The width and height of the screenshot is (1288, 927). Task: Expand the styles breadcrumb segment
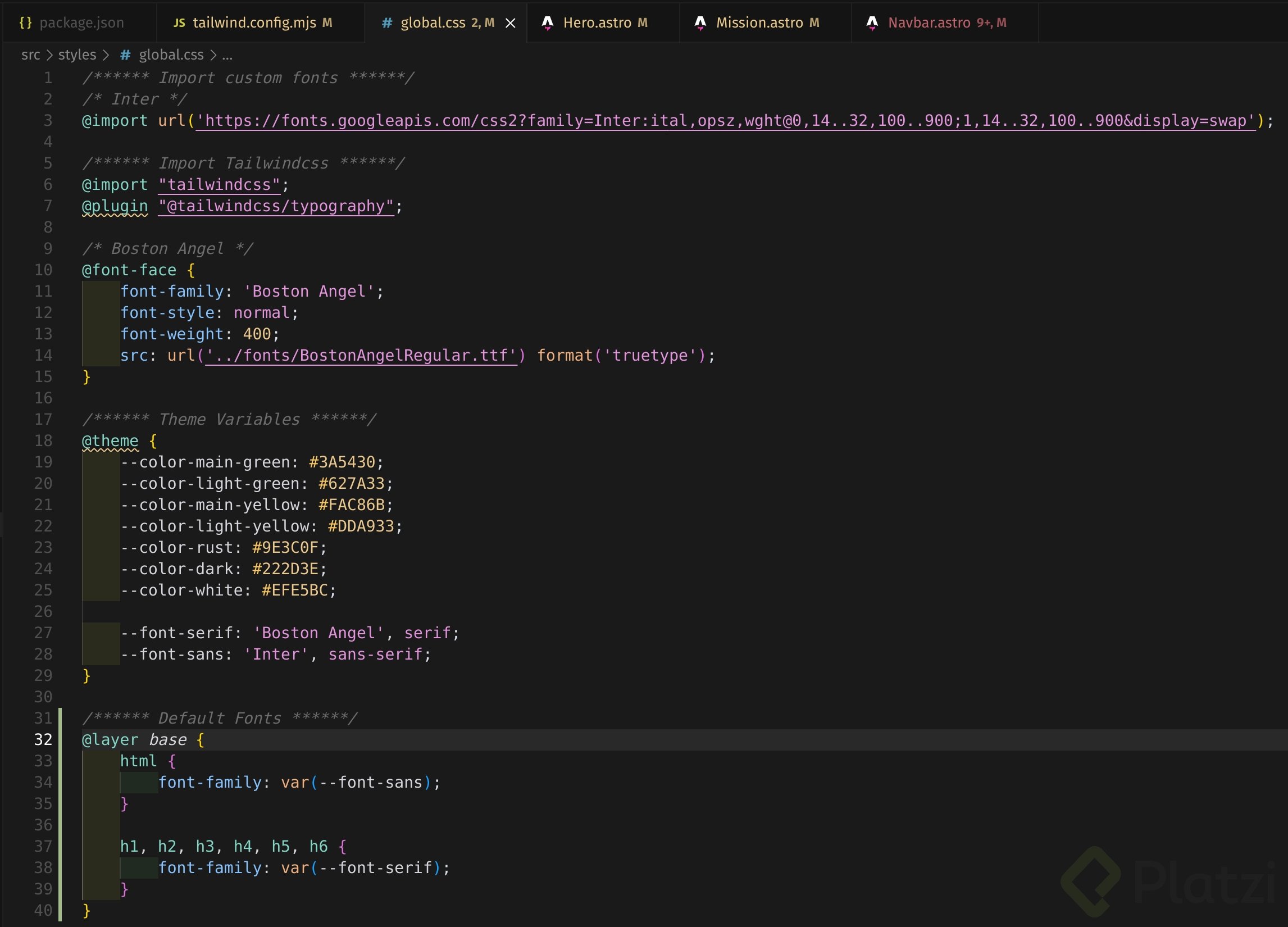tap(77, 55)
